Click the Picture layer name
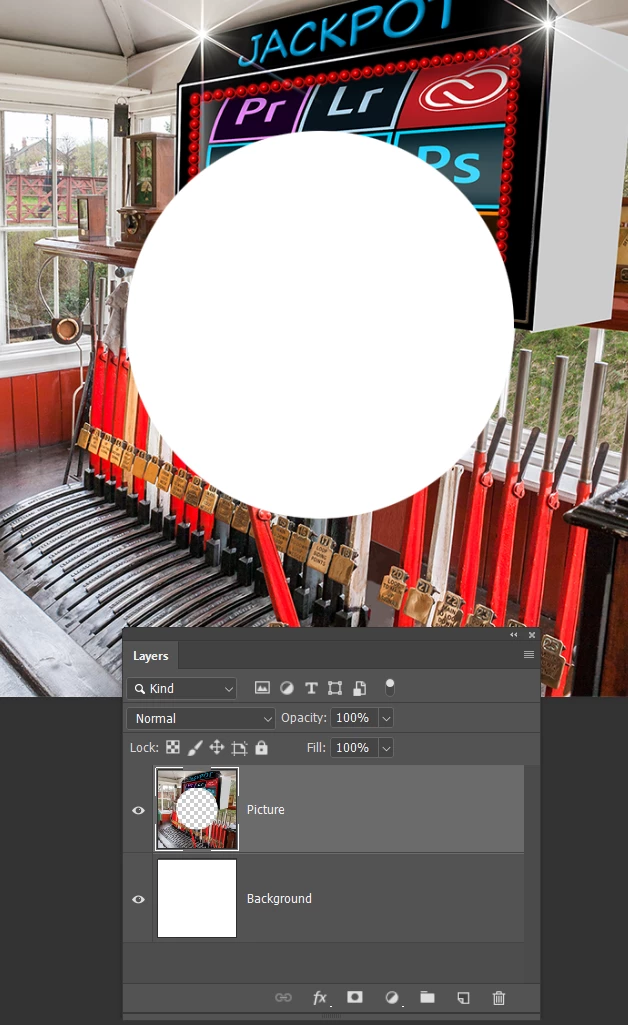The width and height of the screenshot is (628, 1025). (x=265, y=809)
